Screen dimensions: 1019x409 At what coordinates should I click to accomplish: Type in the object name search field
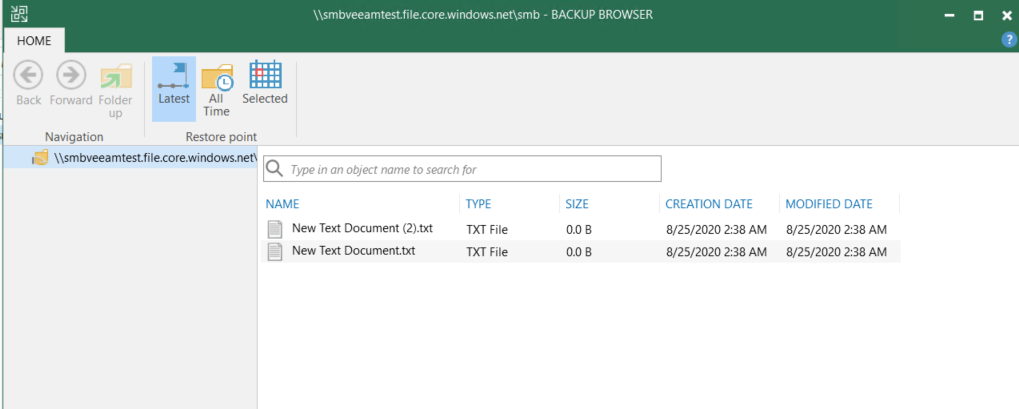pos(470,169)
